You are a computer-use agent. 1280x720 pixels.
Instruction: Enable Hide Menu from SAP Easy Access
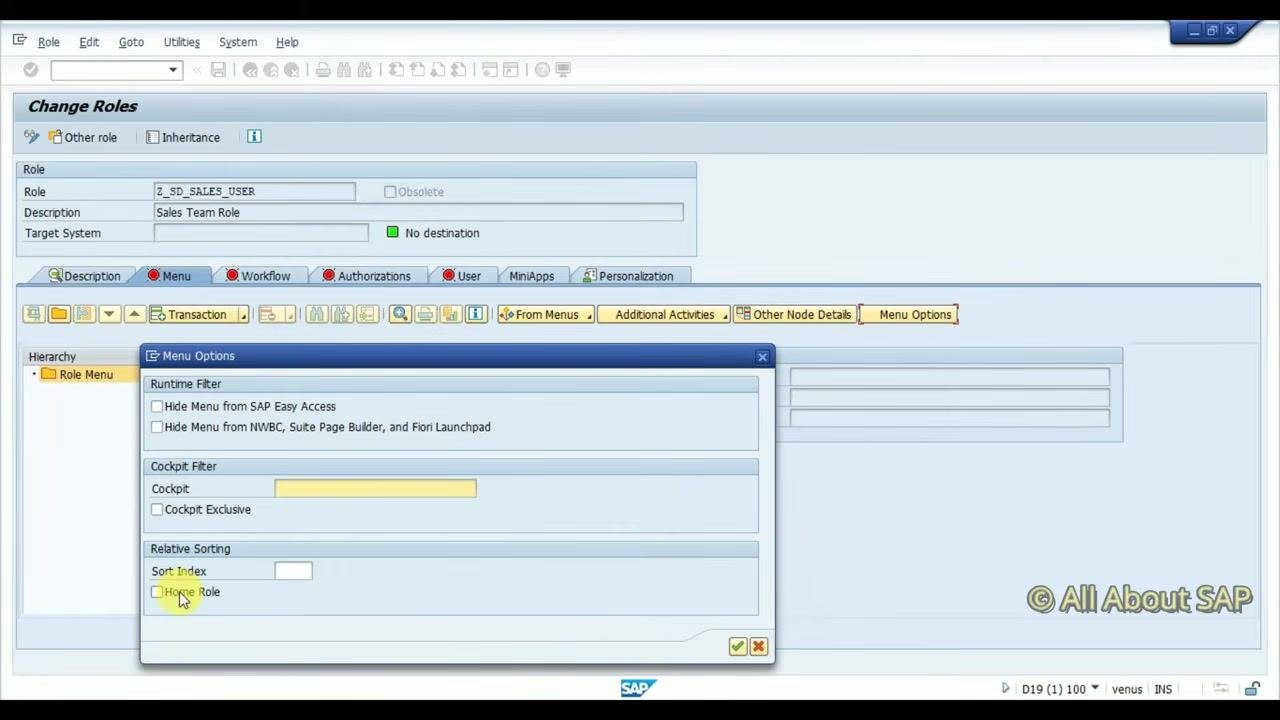coord(157,406)
